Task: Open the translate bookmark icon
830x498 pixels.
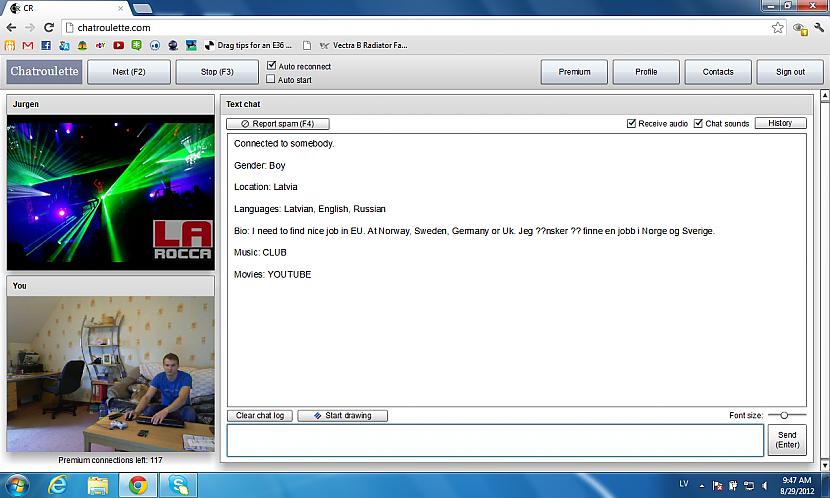Action: pos(64,46)
